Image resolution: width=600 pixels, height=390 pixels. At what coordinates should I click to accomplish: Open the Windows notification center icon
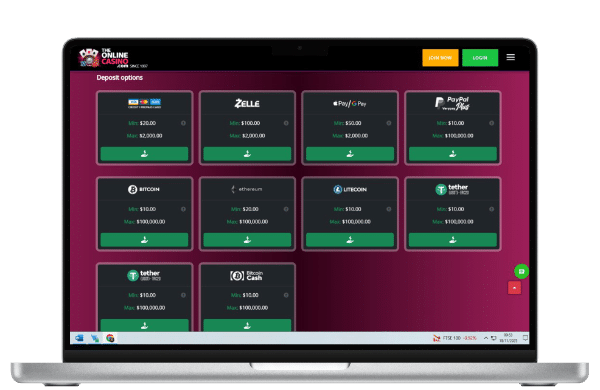[x=525, y=338]
